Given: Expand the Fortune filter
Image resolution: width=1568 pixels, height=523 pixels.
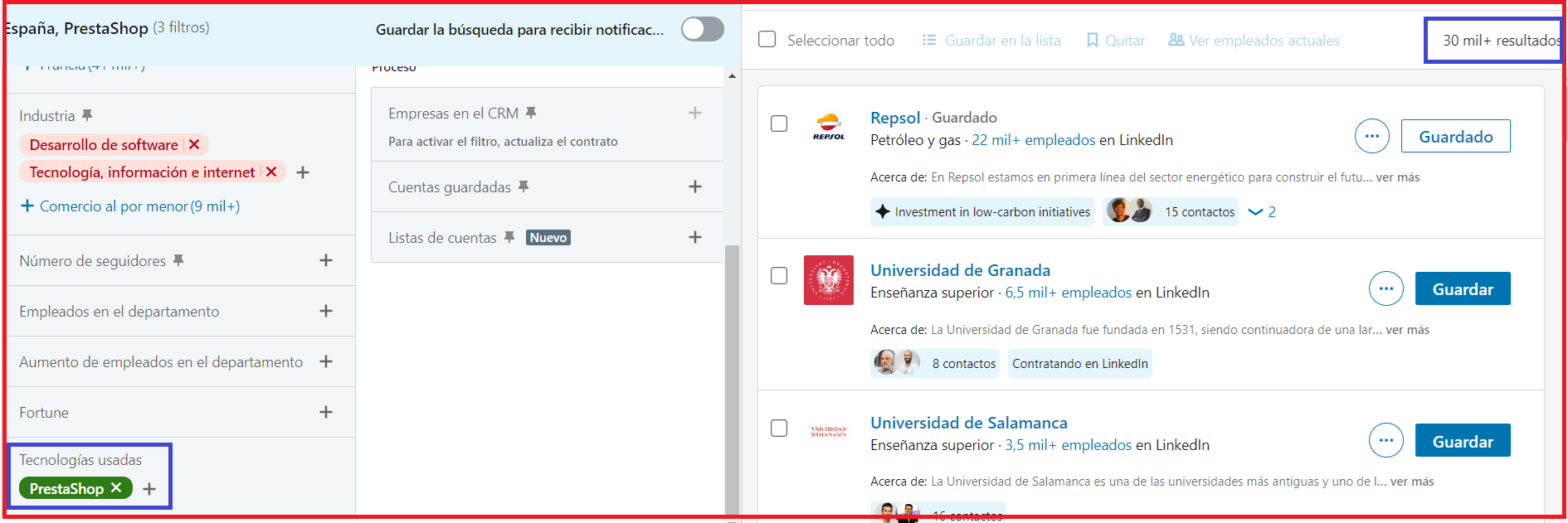Looking at the screenshot, I should (x=326, y=412).
